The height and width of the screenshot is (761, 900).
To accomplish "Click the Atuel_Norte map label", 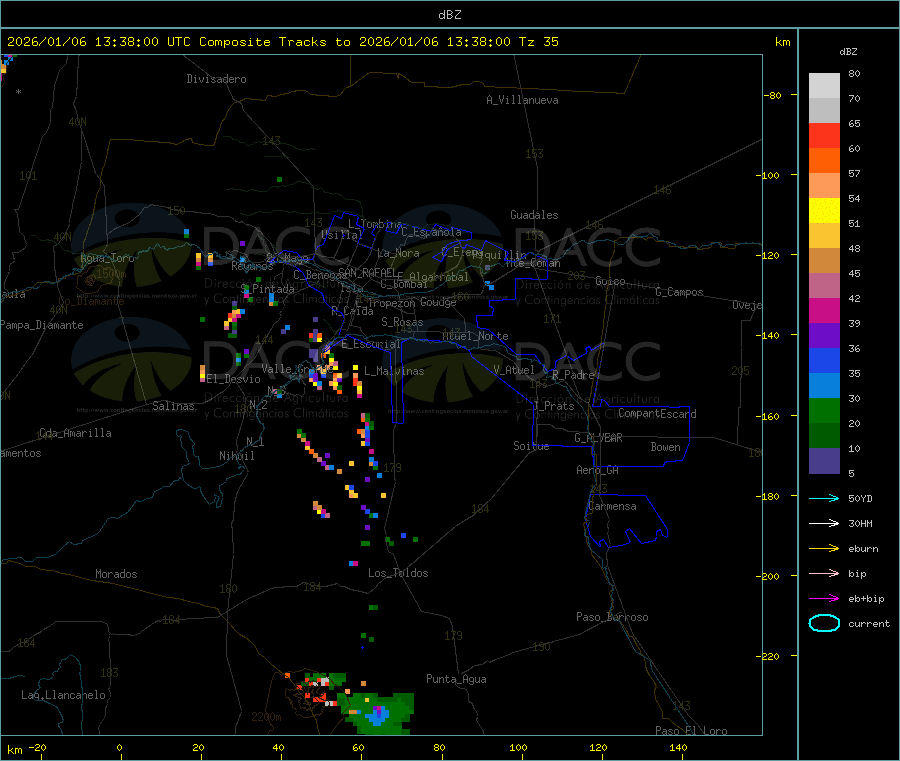I will click(x=475, y=336).
